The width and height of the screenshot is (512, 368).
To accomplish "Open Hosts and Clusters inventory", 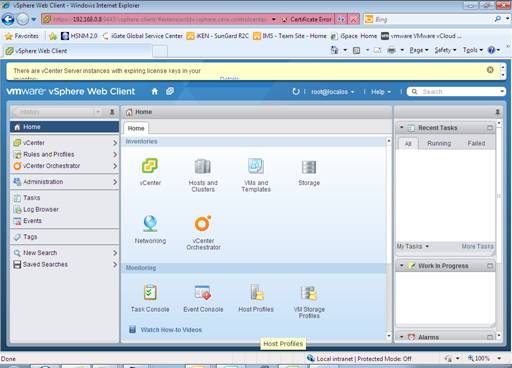I will pyautogui.click(x=203, y=167).
